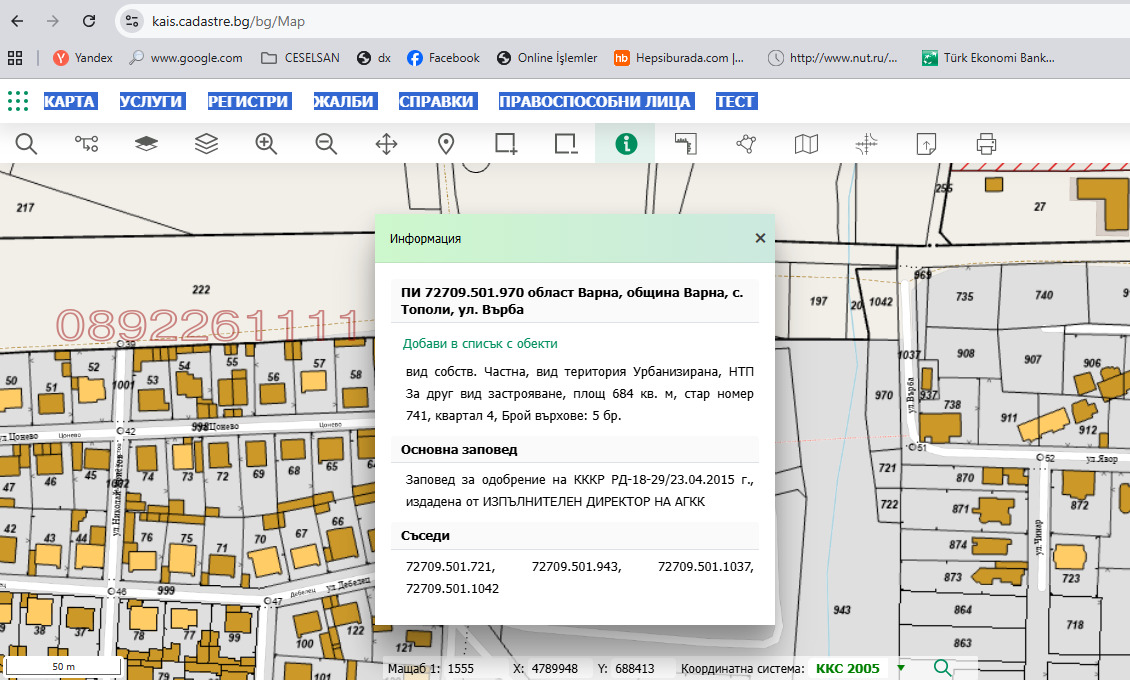Click the location pin marker tool

(x=446, y=144)
